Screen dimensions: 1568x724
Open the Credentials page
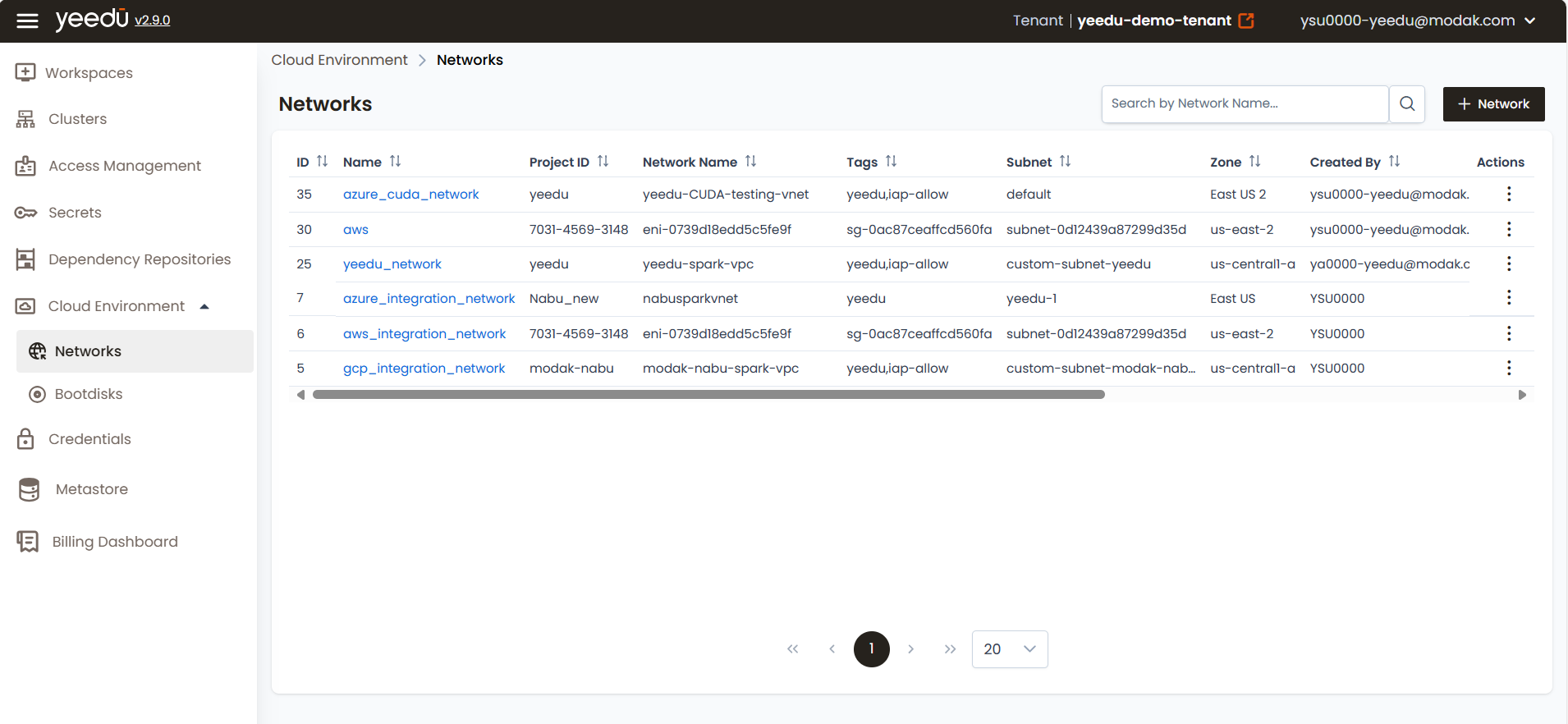tap(89, 439)
